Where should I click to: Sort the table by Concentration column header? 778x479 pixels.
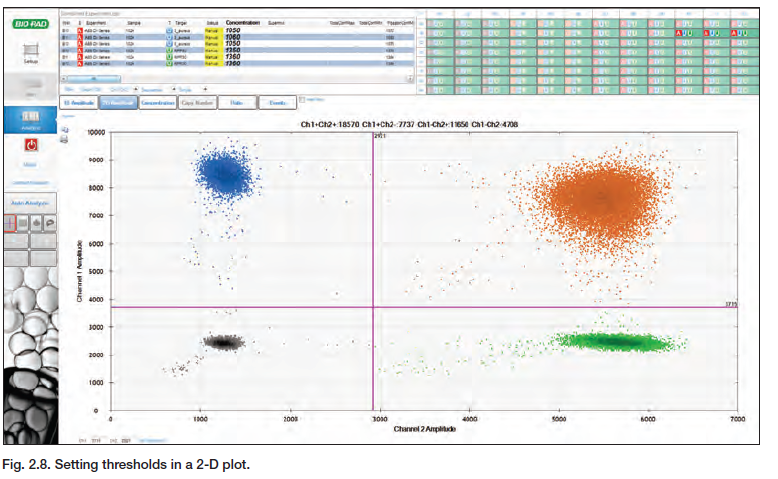(x=243, y=21)
